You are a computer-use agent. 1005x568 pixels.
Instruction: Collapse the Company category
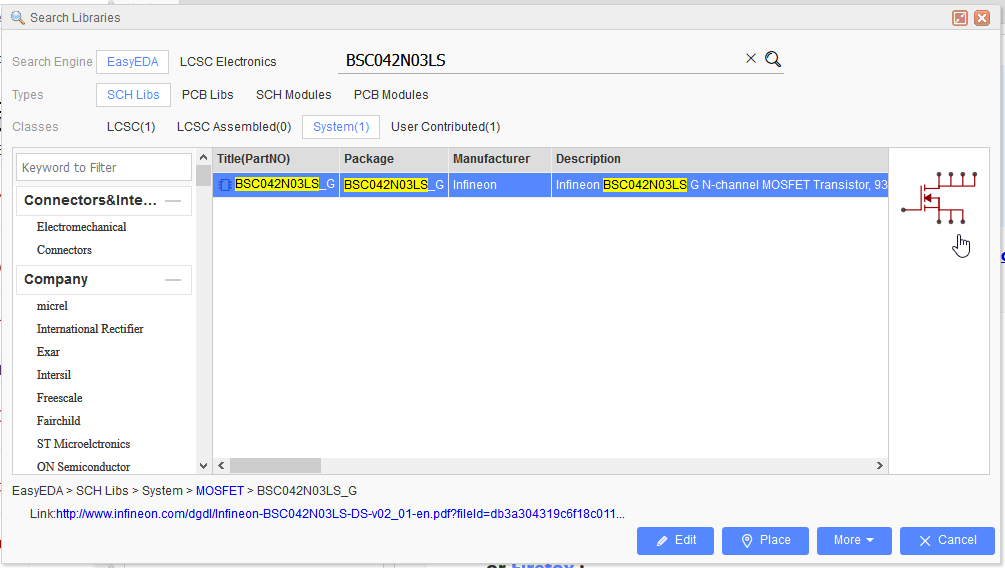173,280
